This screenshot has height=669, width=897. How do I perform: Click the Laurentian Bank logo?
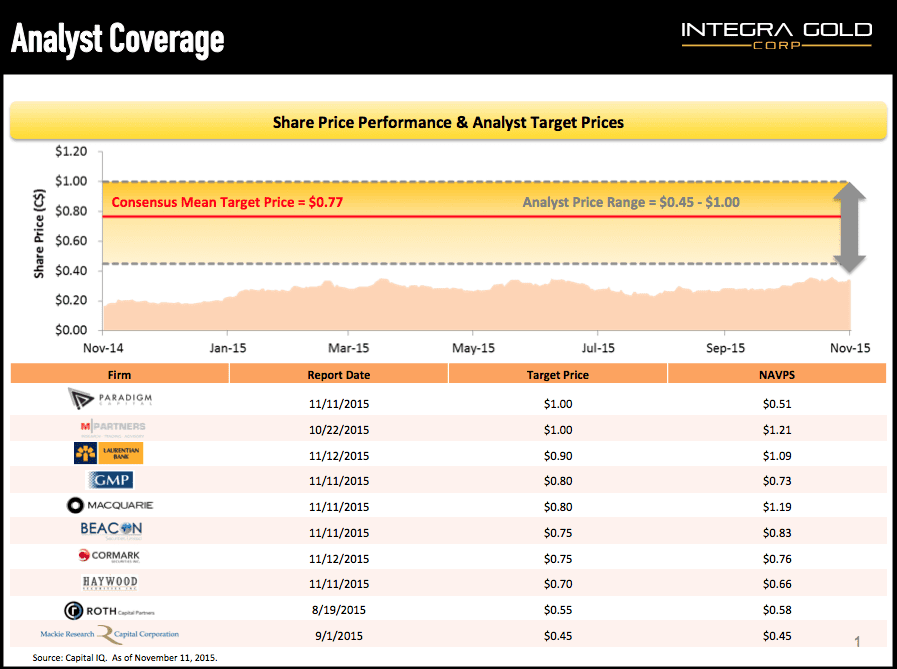pos(109,453)
